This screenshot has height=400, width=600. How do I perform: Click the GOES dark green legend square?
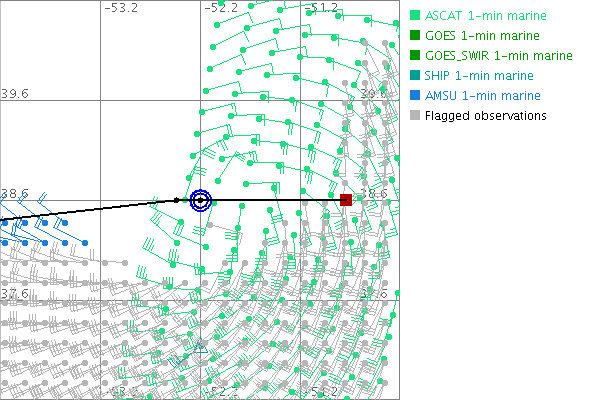click(x=415, y=36)
